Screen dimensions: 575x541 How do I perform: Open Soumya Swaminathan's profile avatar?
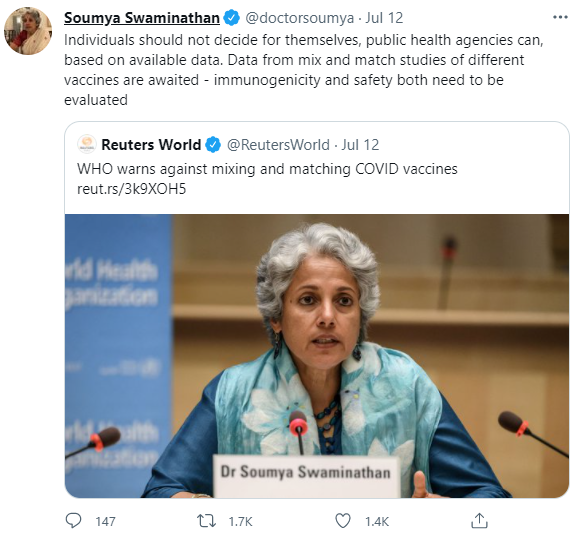pyautogui.click(x=28, y=31)
